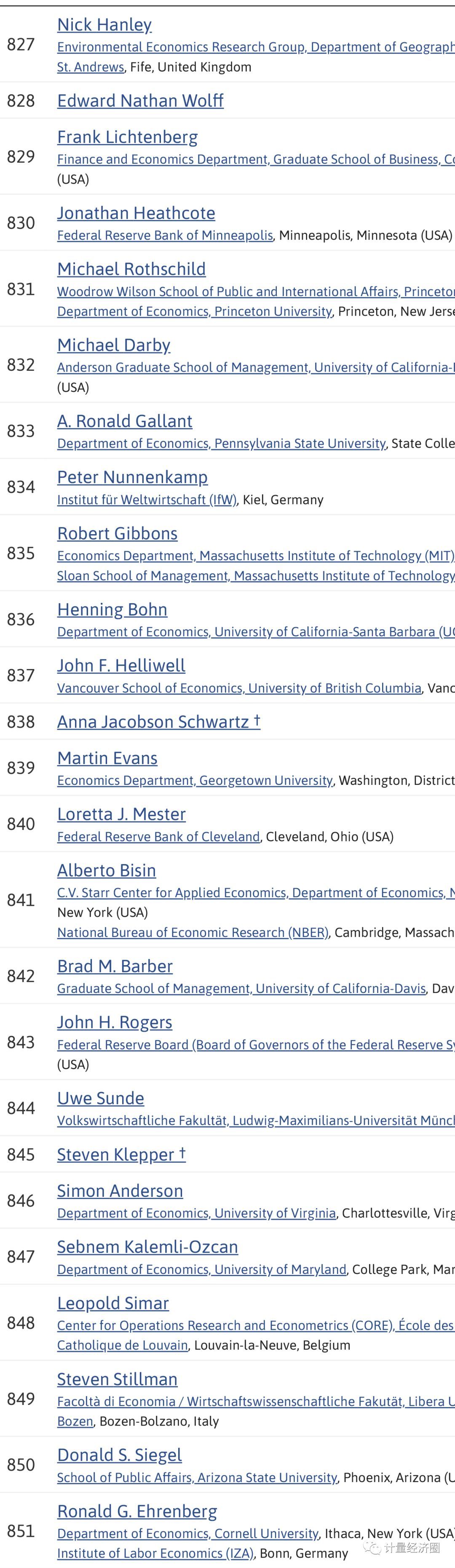Follow the Federal Reserve Bank of Minneapolis link

pyautogui.click(x=165, y=235)
